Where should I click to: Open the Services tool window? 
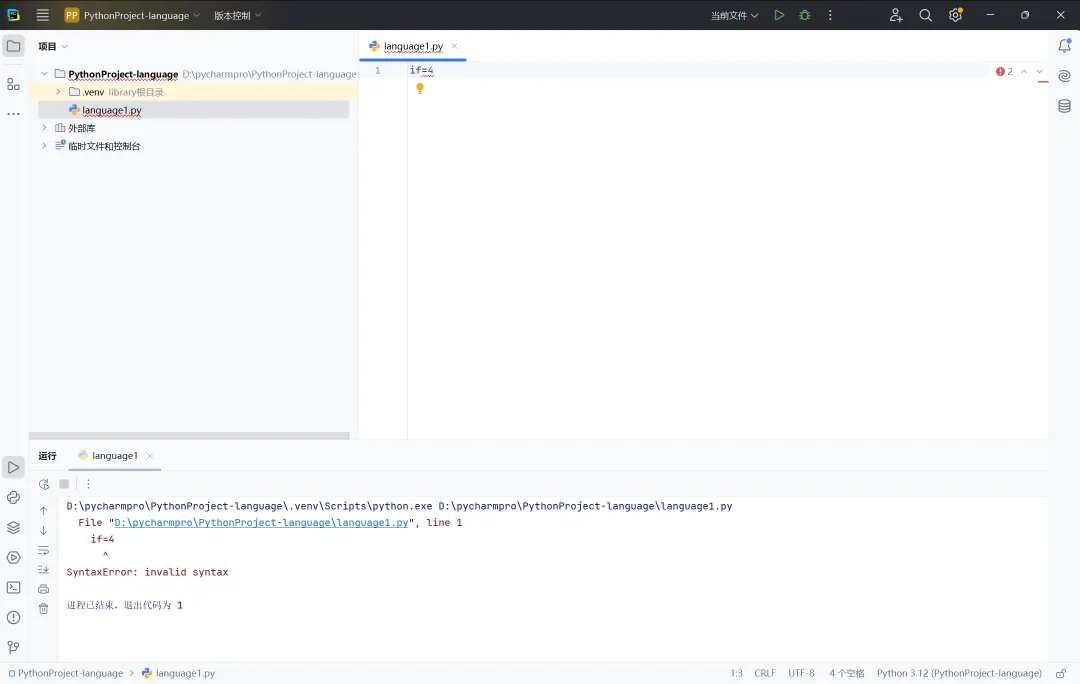coord(13,557)
